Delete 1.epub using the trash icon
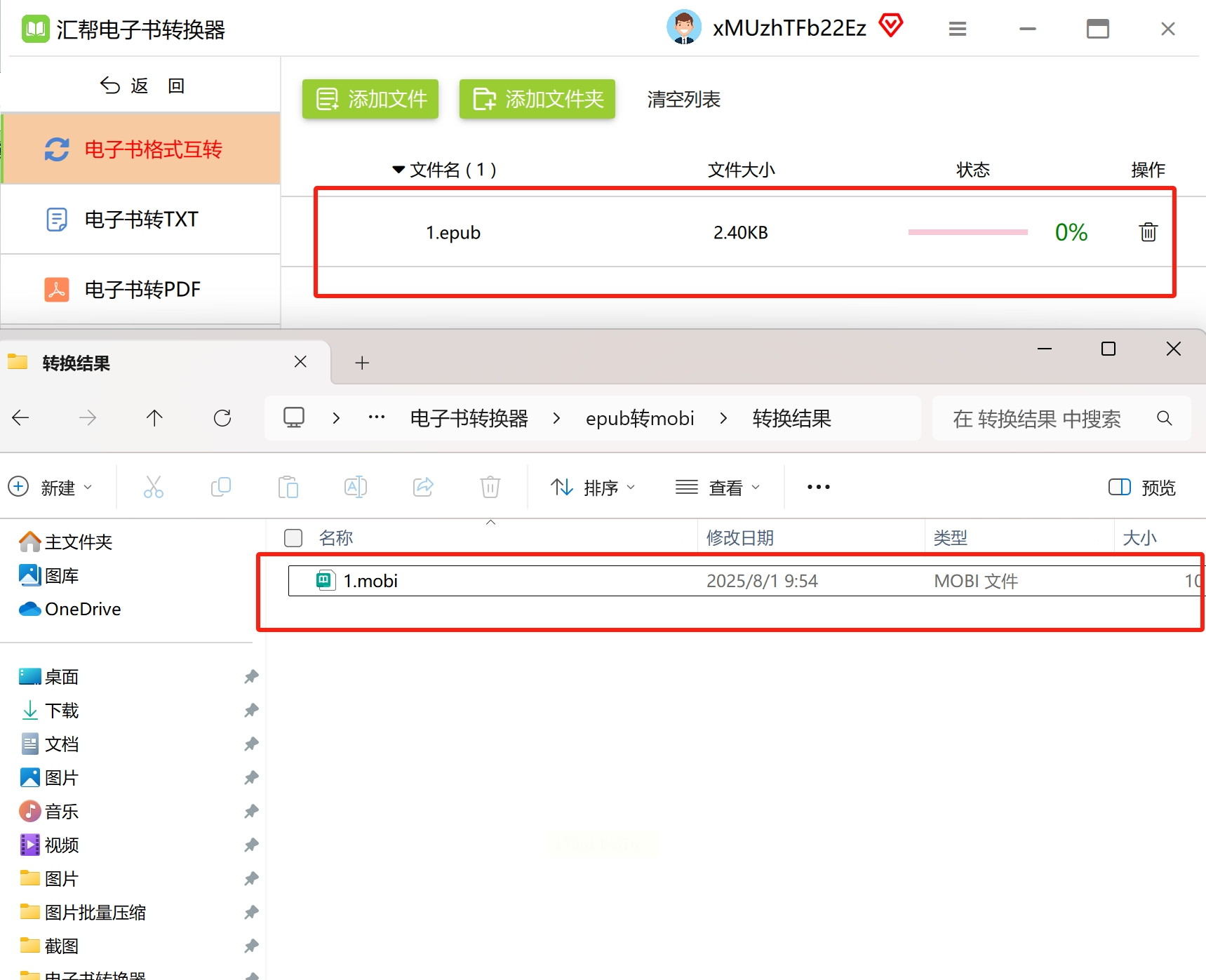This screenshot has width=1206, height=980. [1148, 231]
